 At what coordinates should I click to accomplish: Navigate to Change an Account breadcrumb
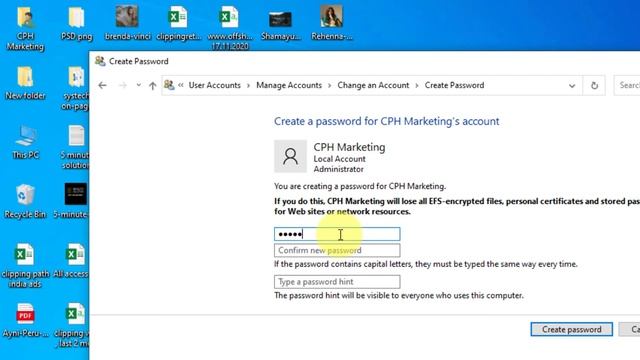click(x=373, y=85)
